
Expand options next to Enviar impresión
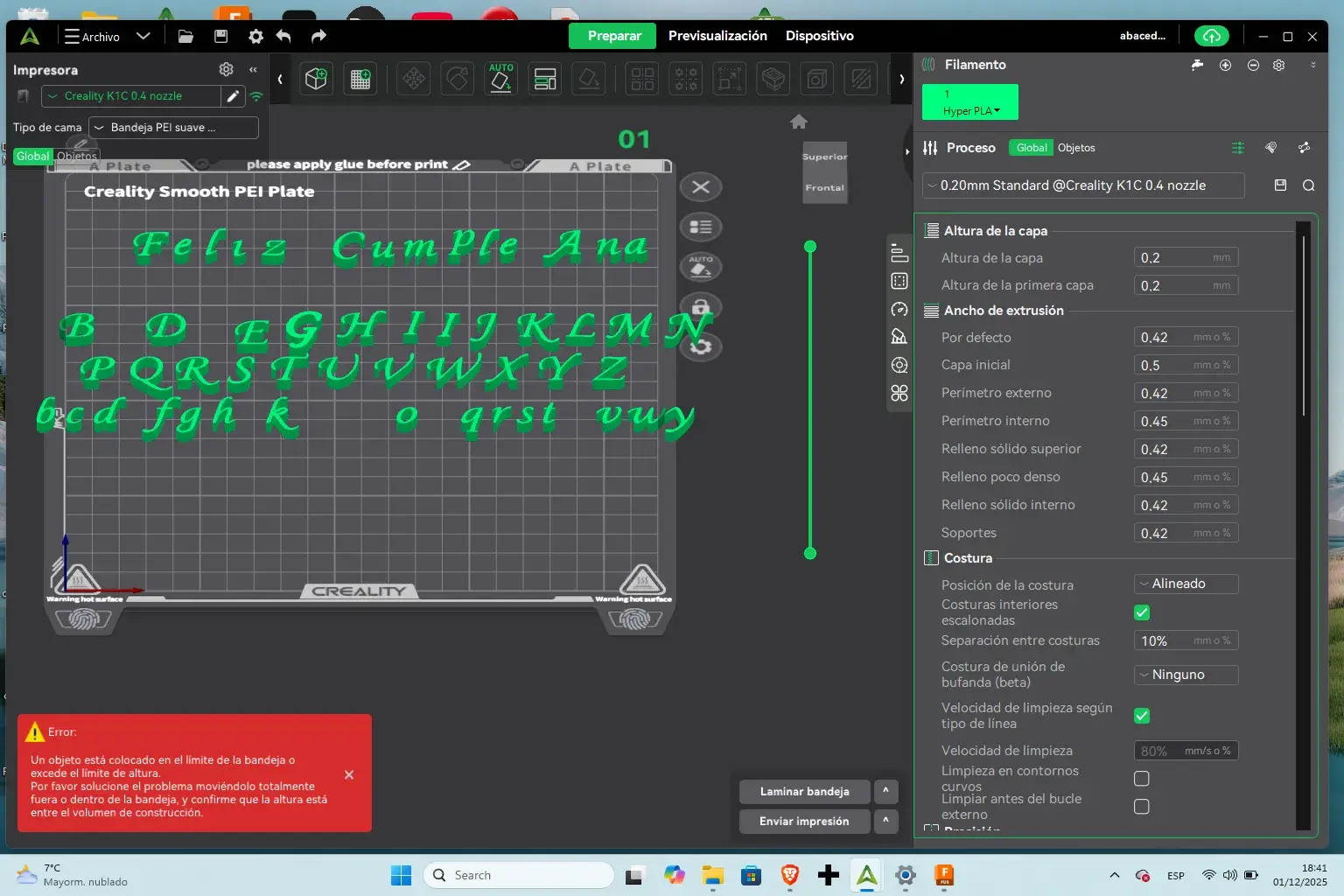(885, 821)
